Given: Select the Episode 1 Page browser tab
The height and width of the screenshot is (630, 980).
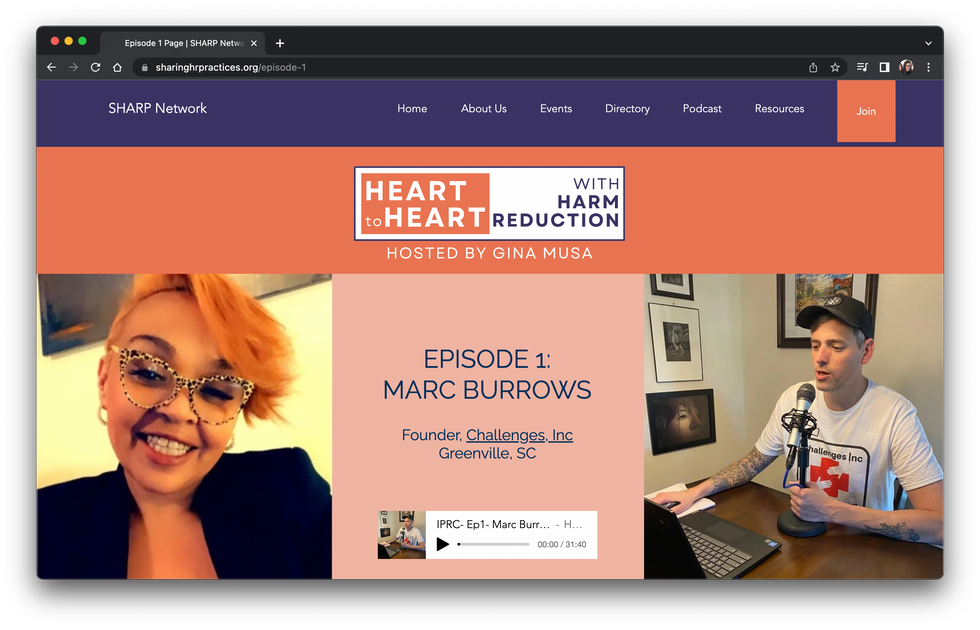Looking at the screenshot, I should click(182, 43).
